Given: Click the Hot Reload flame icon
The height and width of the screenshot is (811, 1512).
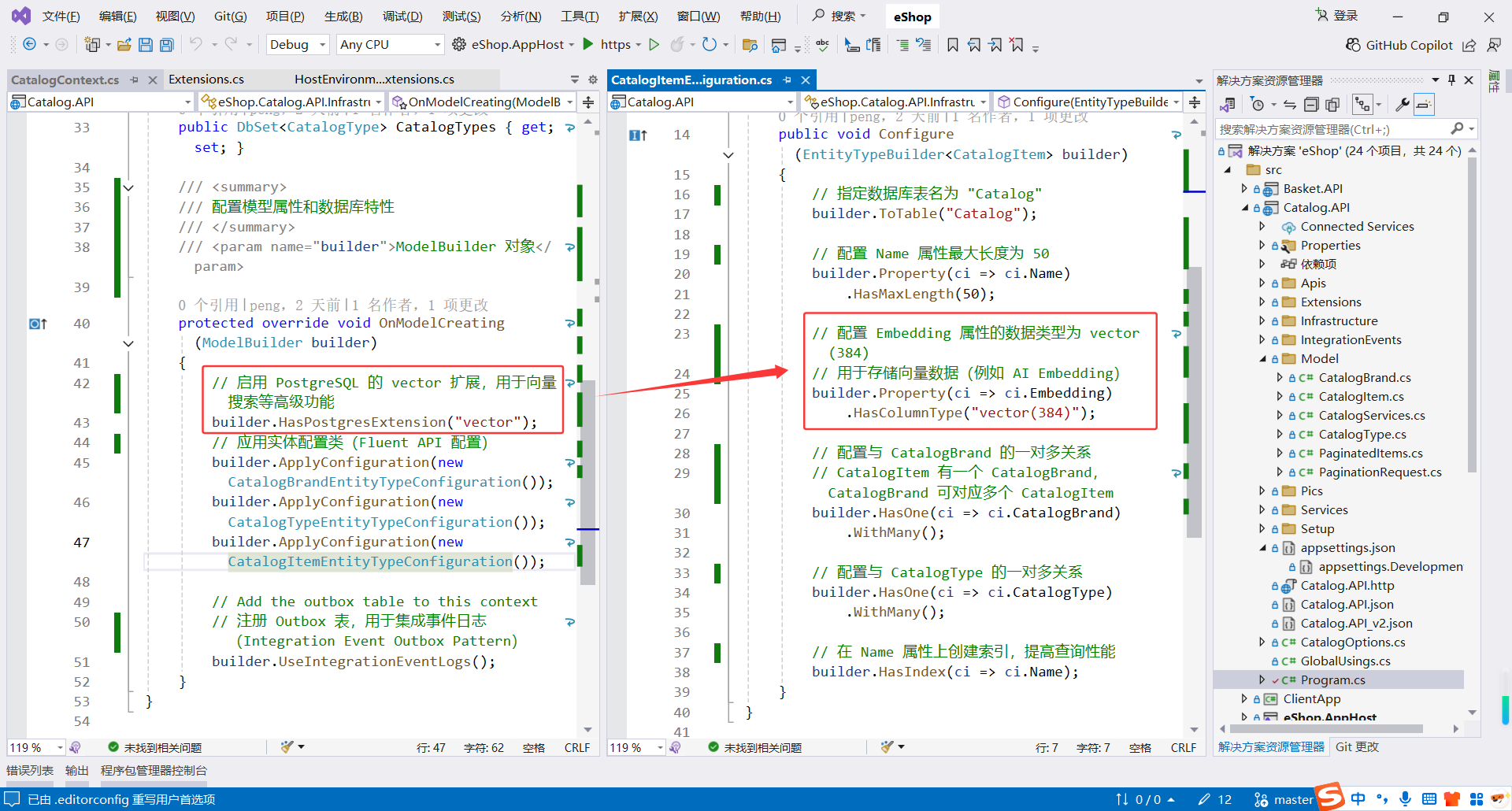Looking at the screenshot, I should (x=676, y=45).
